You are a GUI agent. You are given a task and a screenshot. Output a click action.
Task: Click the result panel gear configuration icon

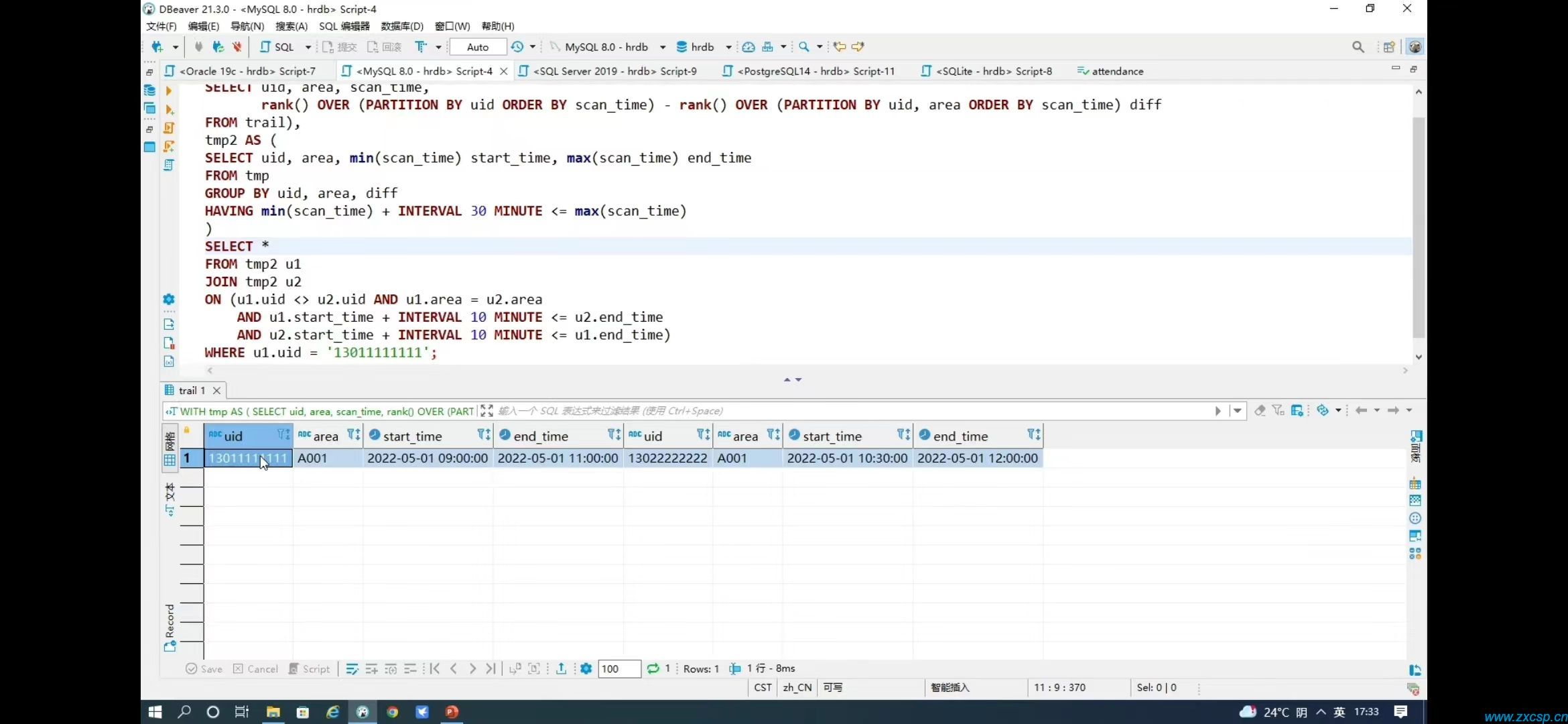tap(586, 668)
